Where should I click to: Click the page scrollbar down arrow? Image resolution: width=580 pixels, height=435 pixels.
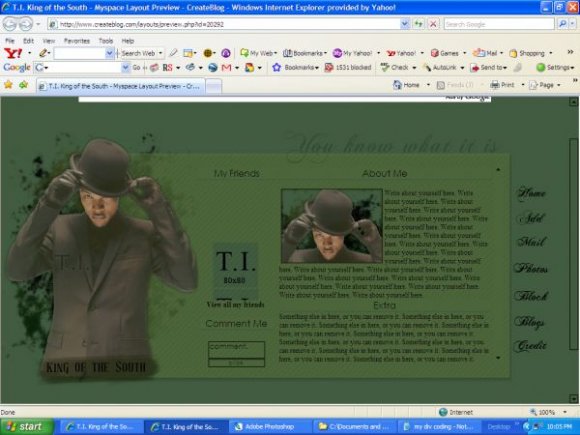click(x=574, y=399)
